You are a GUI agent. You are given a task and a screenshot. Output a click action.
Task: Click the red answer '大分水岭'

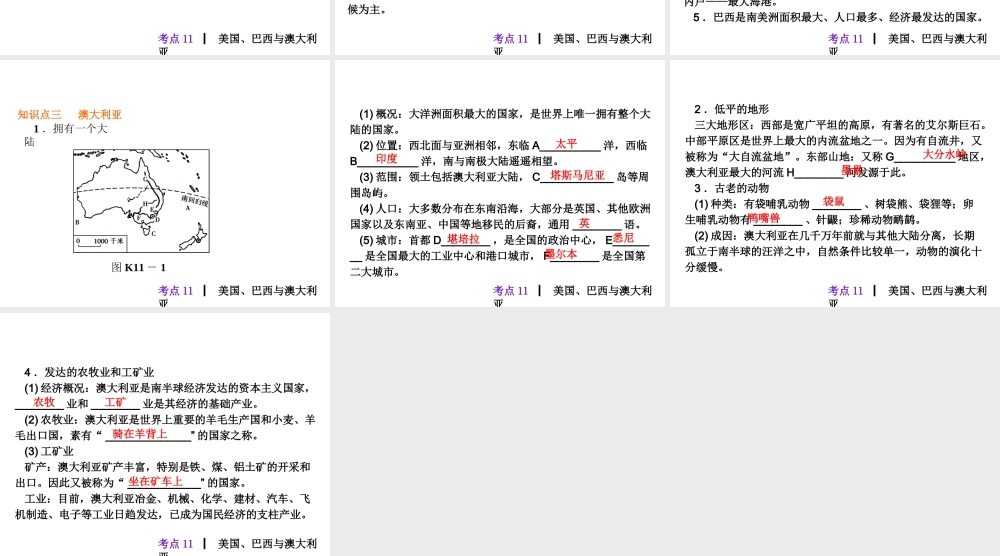(944, 154)
